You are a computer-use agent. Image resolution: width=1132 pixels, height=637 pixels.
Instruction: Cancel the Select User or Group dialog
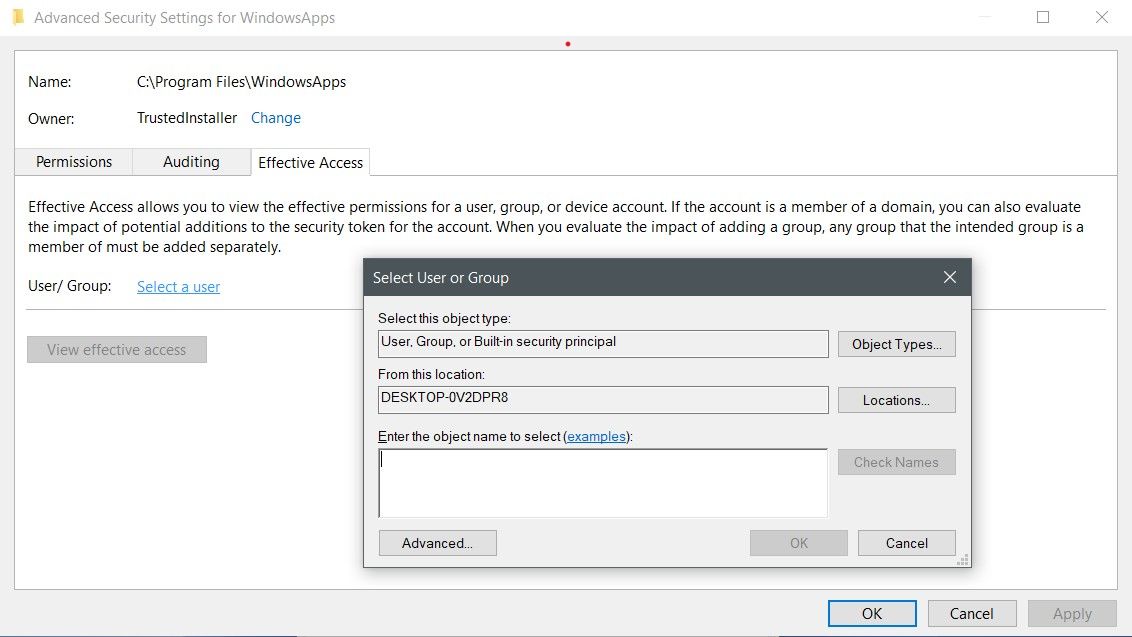[906, 542]
